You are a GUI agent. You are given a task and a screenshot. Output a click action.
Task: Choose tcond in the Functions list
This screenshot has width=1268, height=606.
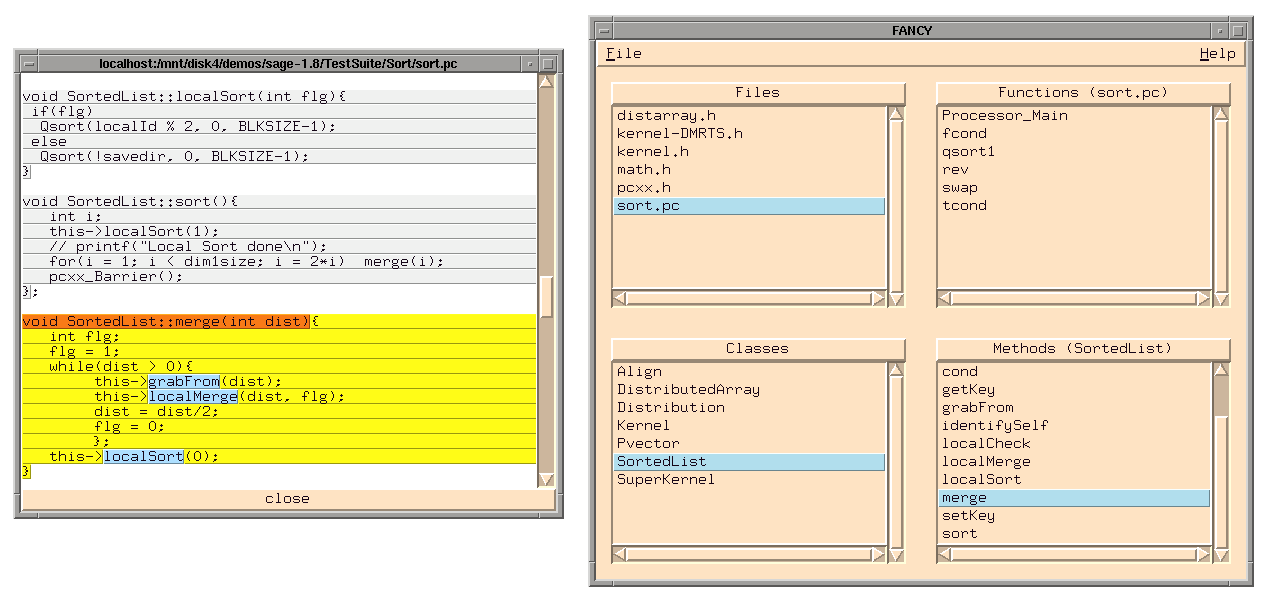pyautogui.click(x=1074, y=206)
